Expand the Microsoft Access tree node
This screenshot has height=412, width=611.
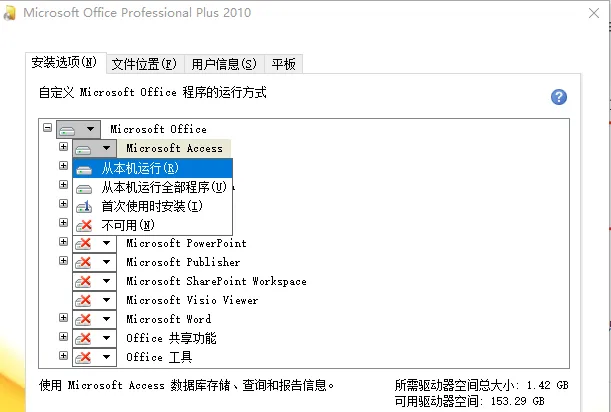tap(63, 147)
